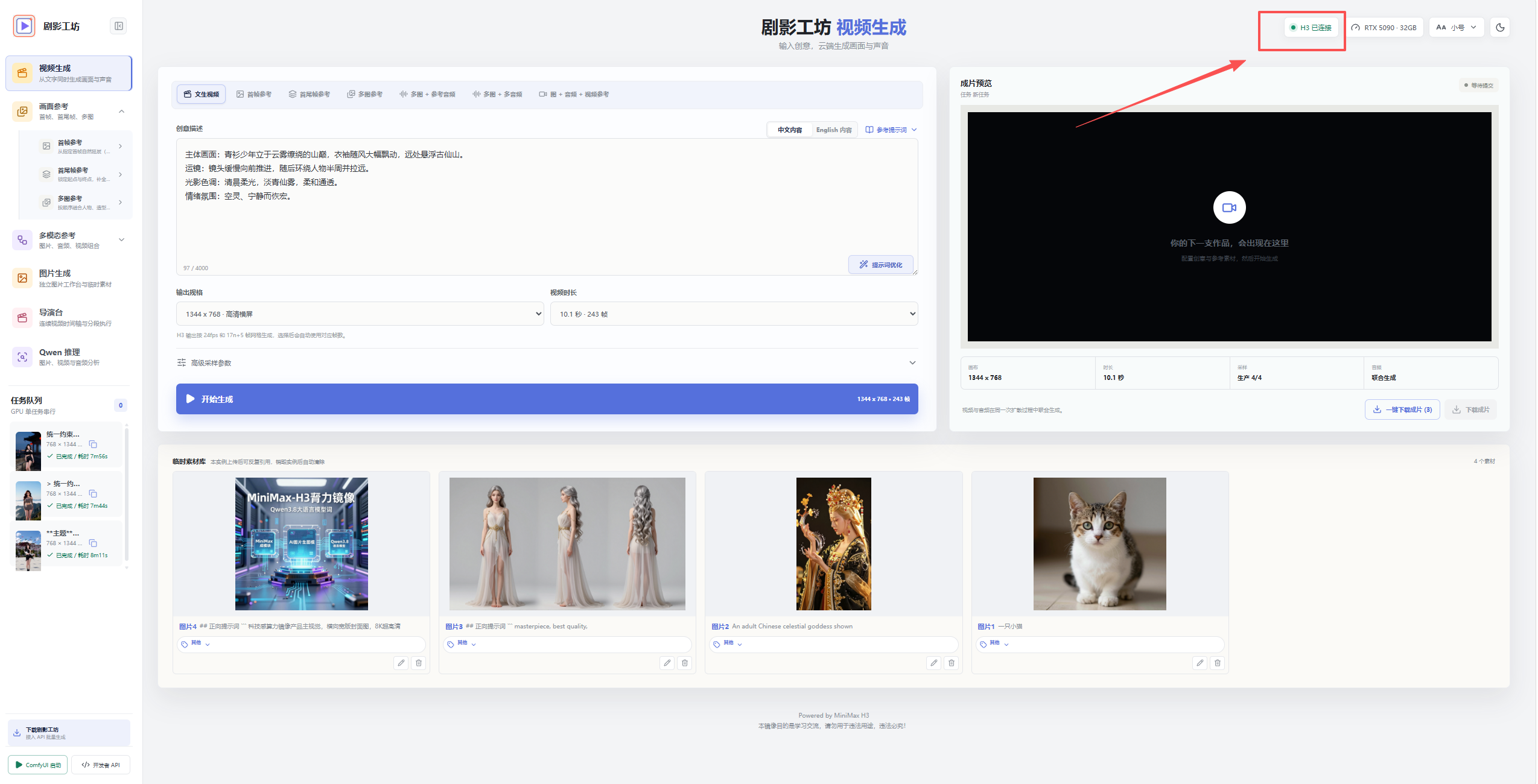Click 一键下载成片 (3) button
This screenshot has width=1538, height=784.
click(x=1402, y=409)
